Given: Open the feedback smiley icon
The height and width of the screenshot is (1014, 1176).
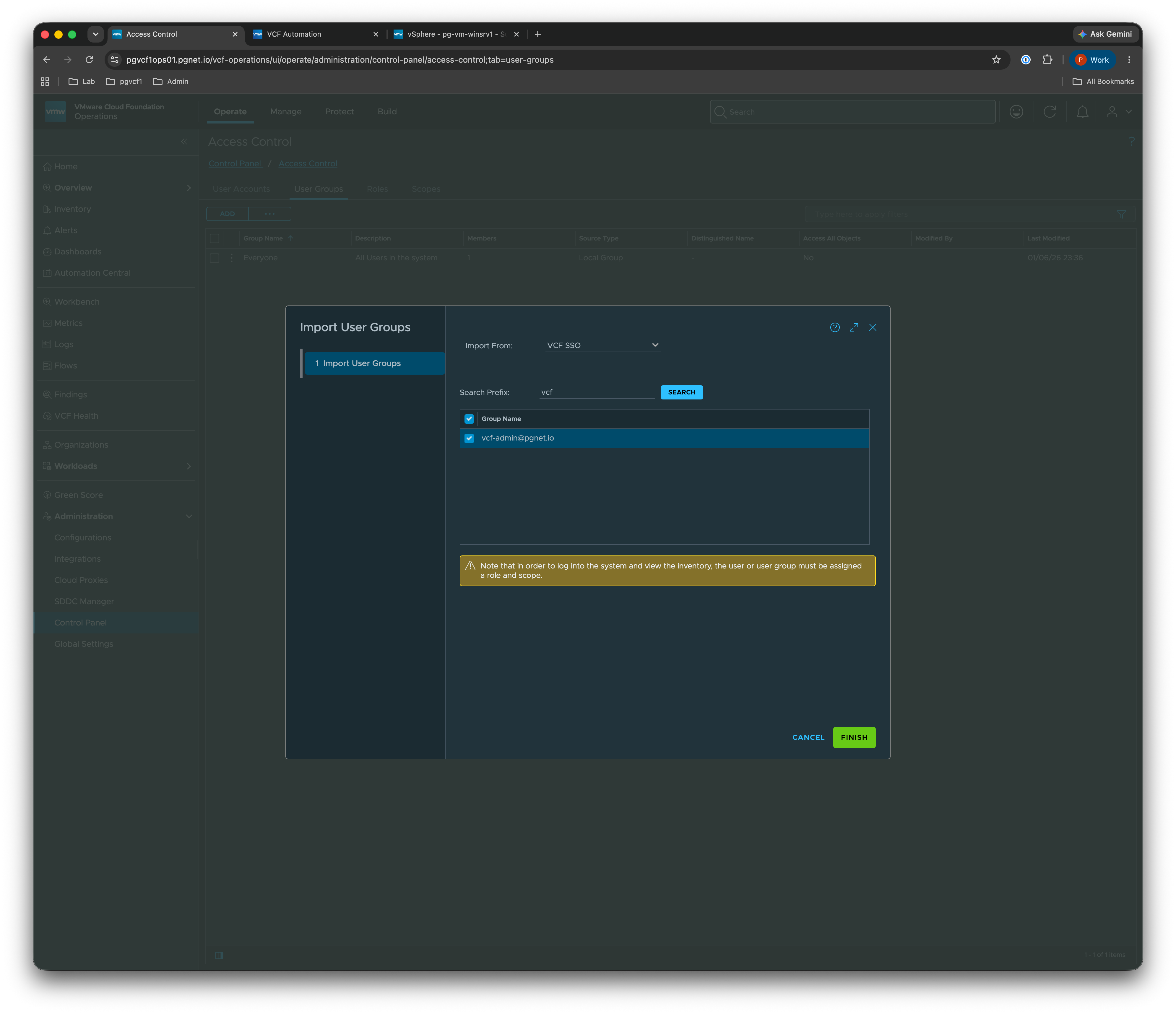Looking at the screenshot, I should [1016, 112].
